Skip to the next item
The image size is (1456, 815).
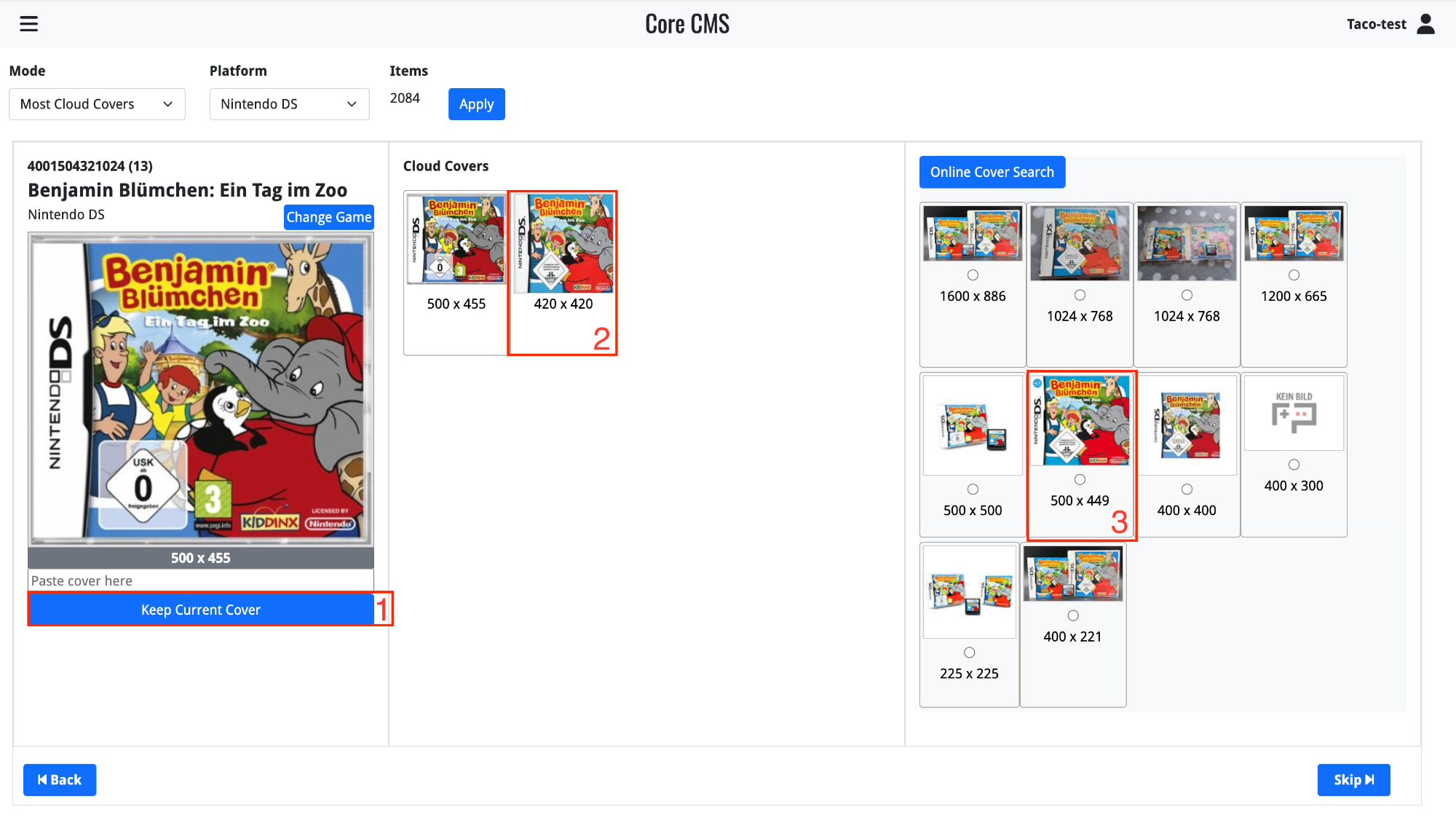point(1353,779)
